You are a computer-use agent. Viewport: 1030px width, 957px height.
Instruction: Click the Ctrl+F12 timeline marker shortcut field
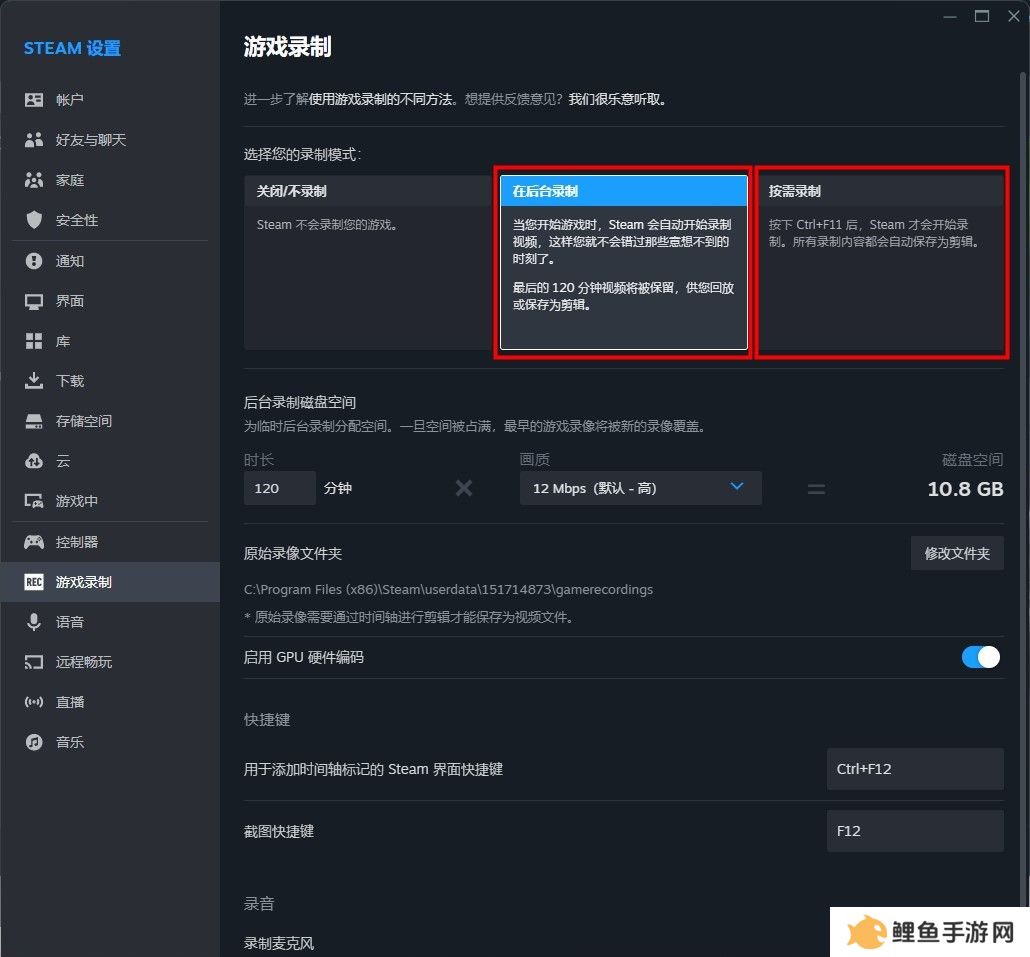point(915,768)
